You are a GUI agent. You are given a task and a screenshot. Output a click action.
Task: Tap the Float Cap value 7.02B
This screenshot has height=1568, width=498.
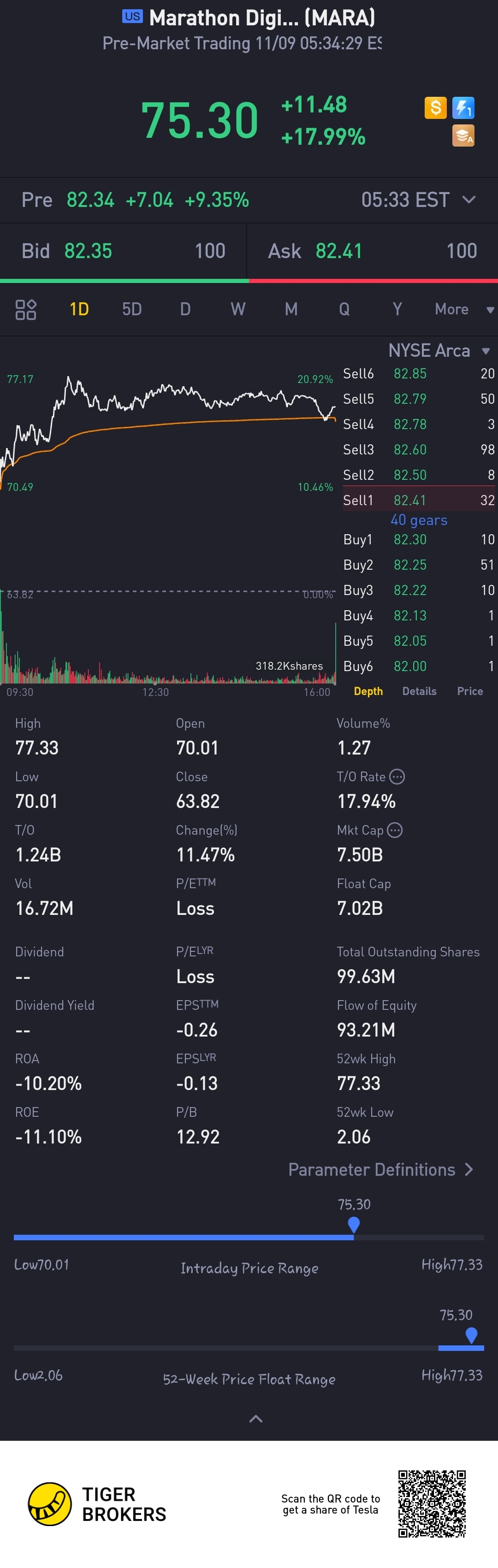pyautogui.click(x=360, y=908)
